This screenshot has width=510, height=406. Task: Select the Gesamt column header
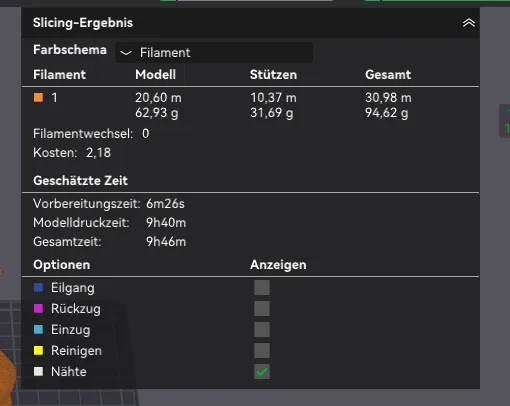click(x=388, y=75)
